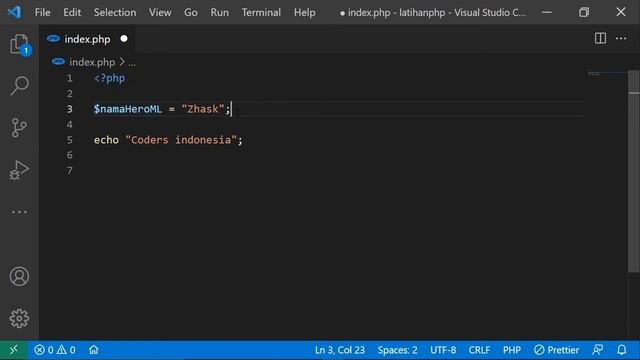Screen dimensions: 640x360
Task: Click line number 7 in the gutter
Action: (x=70, y=171)
